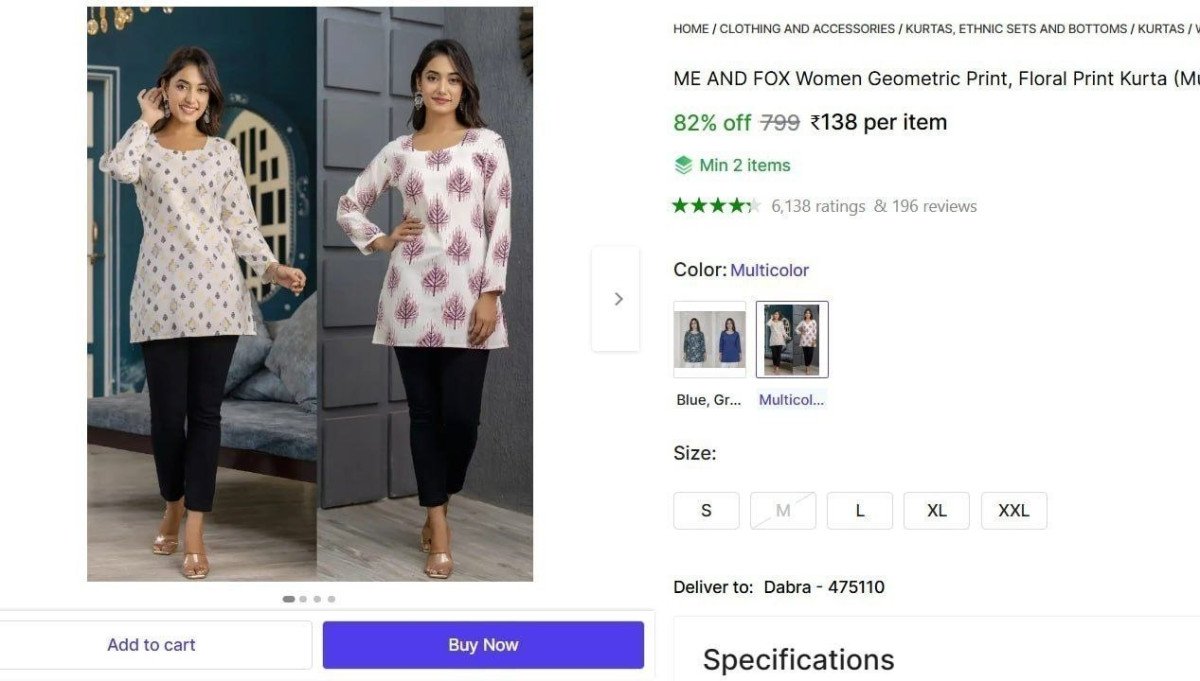This screenshot has width=1200, height=681.
Task: Click Add to cart
Action: [x=151, y=644]
